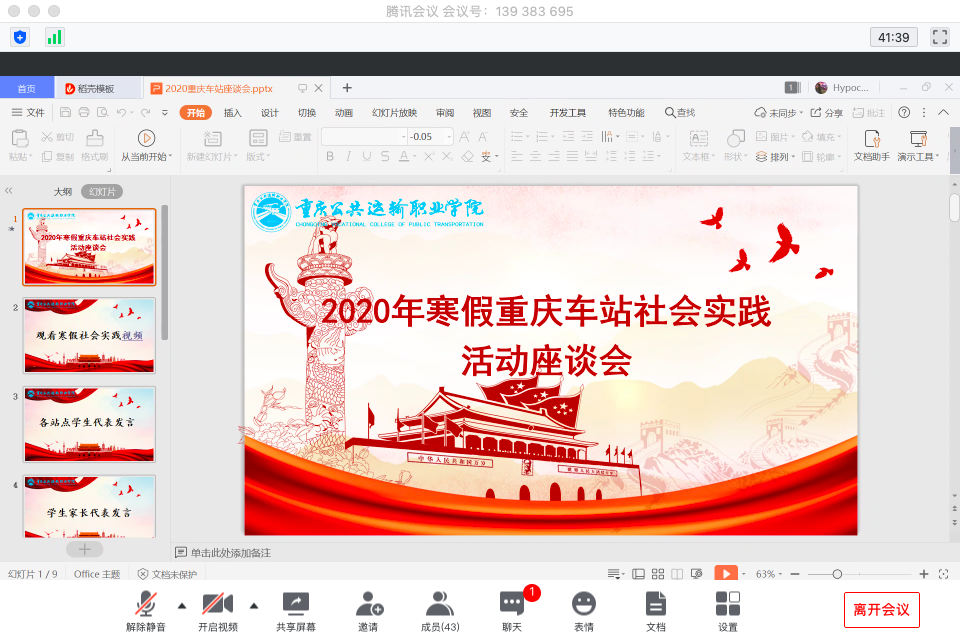
Task: Open the Documents (文档) icon
Action: click(656, 610)
